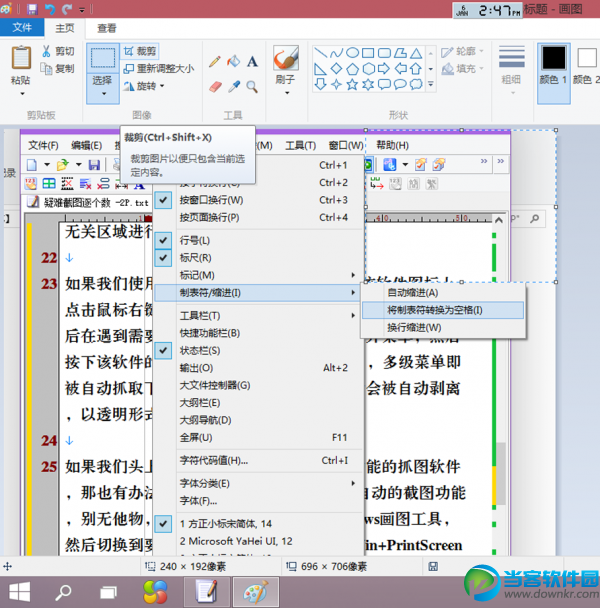Screen dimensions: 600x608
Task: Open the Windows Start button
Action: click(19, 592)
